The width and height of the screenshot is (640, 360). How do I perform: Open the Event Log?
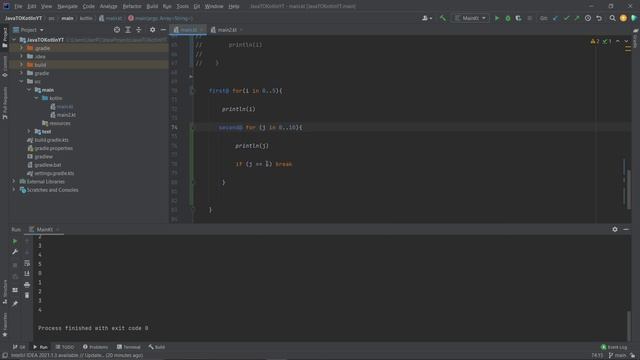coord(614,347)
